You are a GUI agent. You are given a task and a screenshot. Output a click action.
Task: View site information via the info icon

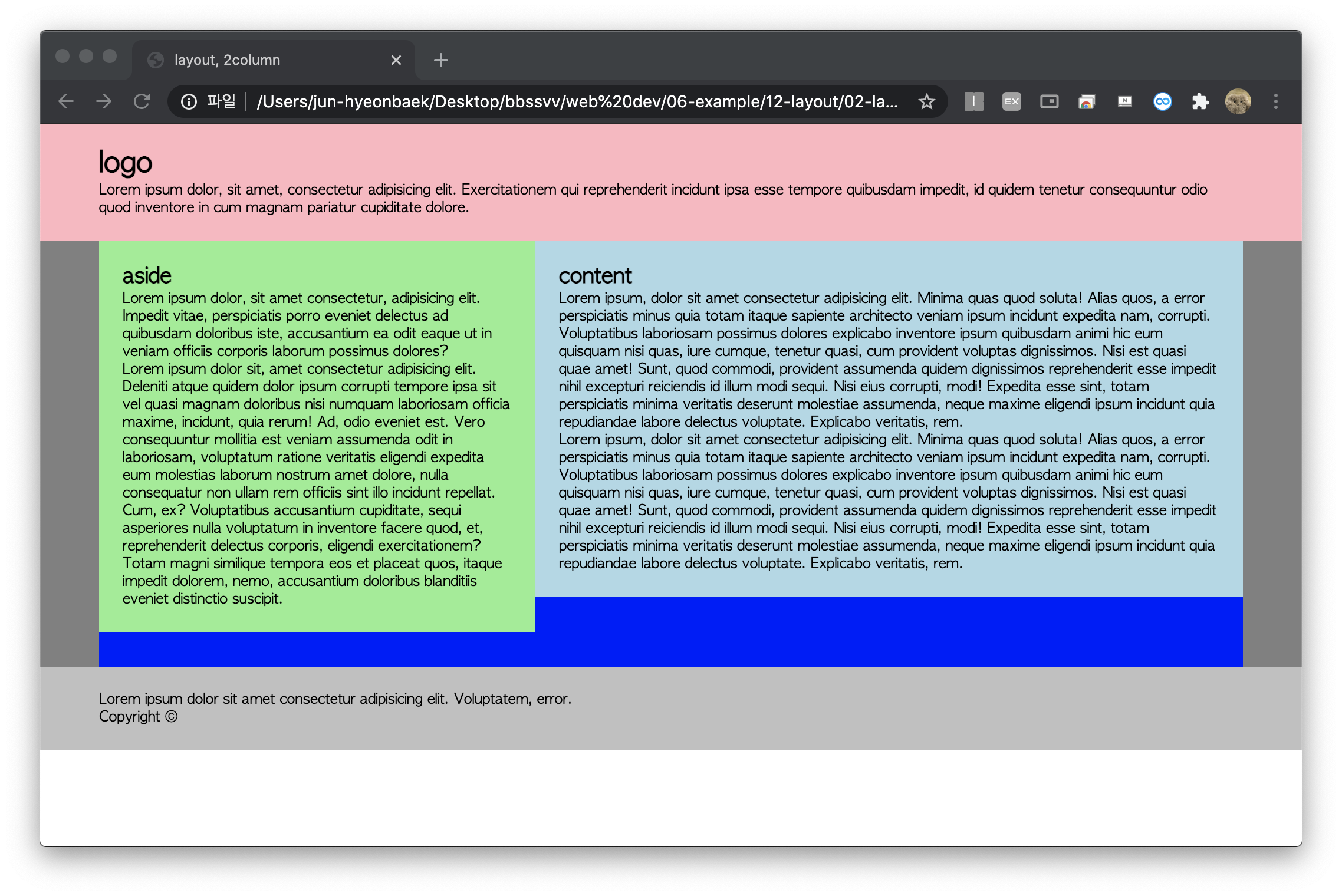(x=189, y=101)
